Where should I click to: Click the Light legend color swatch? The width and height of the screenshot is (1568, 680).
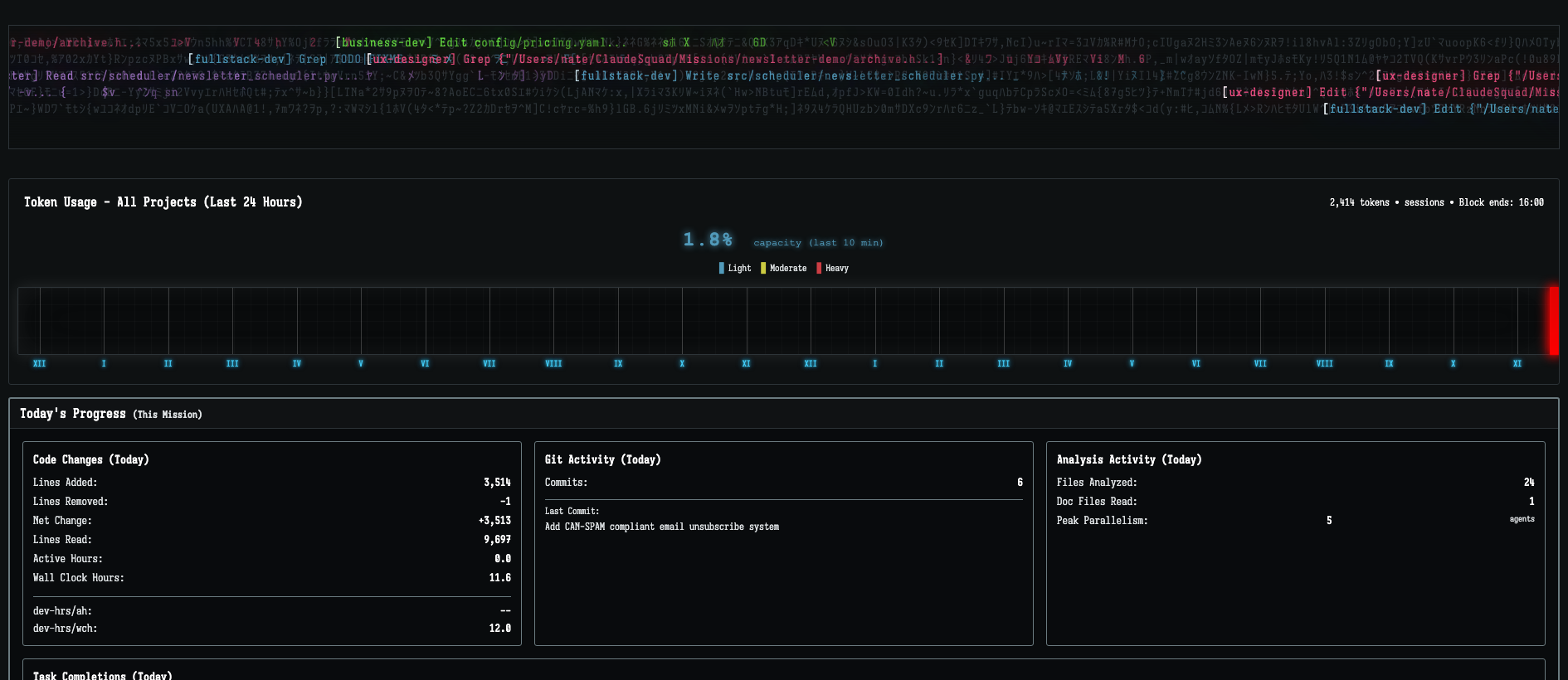(722, 269)
